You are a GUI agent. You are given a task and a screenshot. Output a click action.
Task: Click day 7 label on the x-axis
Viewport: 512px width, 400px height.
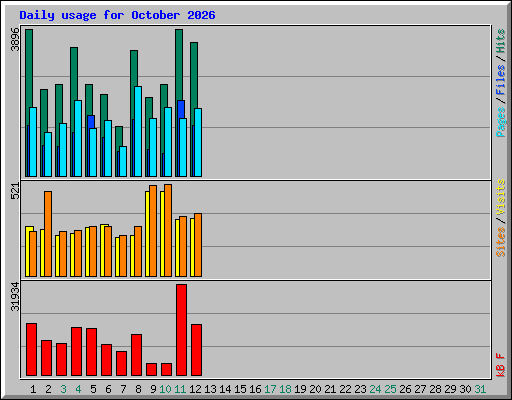click(123, 389)
